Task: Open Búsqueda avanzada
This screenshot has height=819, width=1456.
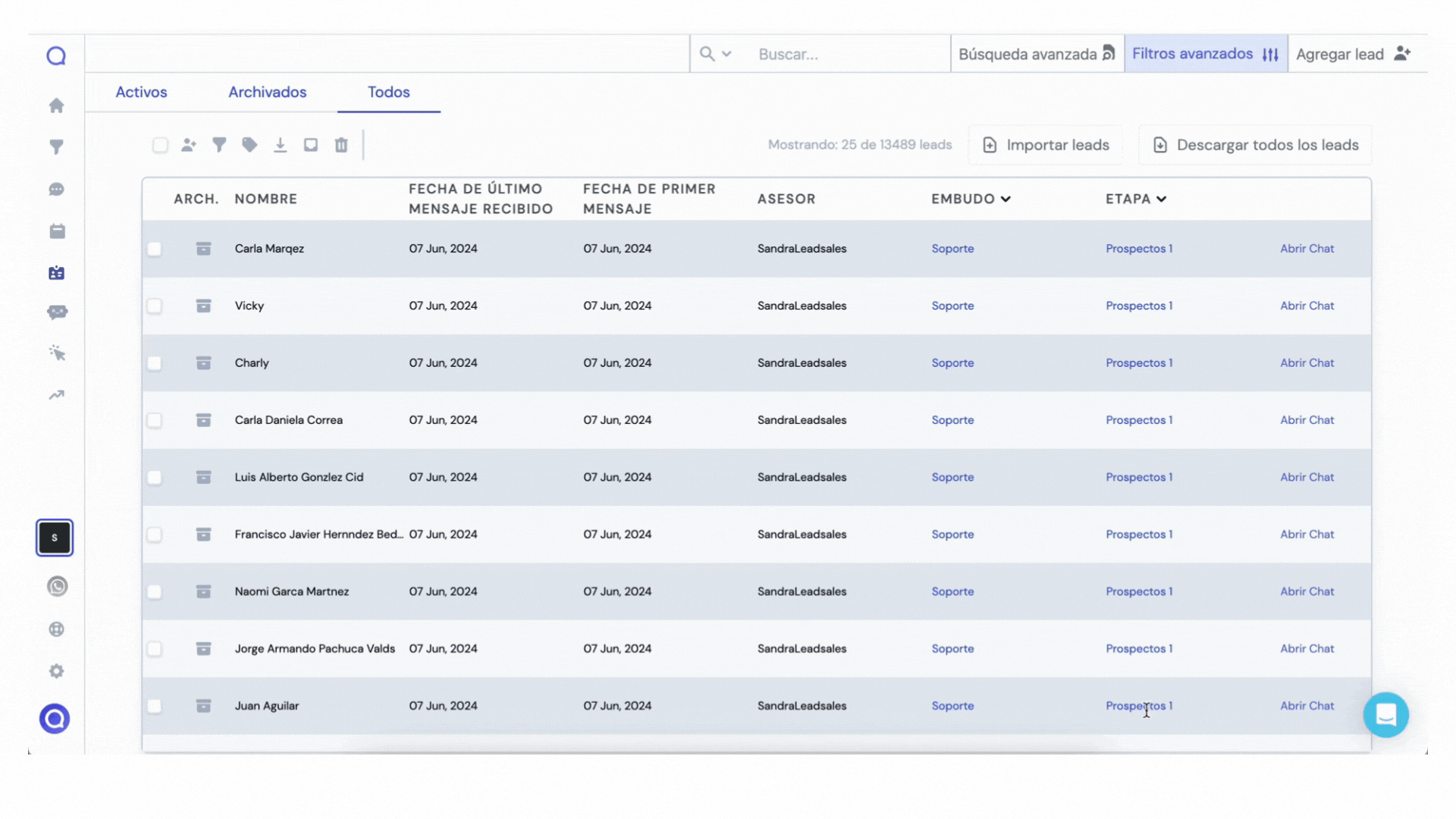Action: click(1037, 54)
